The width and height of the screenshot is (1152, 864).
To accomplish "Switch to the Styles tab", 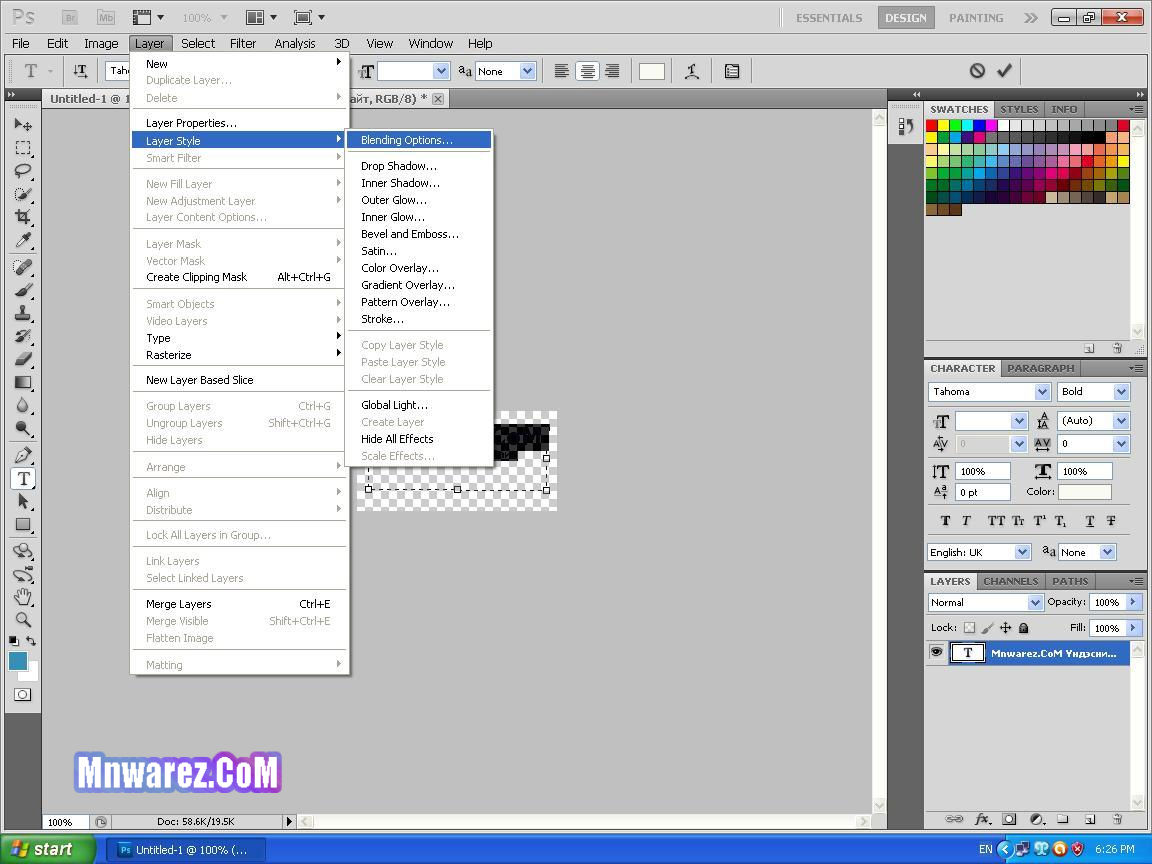I will click(x=1019, y=109).
